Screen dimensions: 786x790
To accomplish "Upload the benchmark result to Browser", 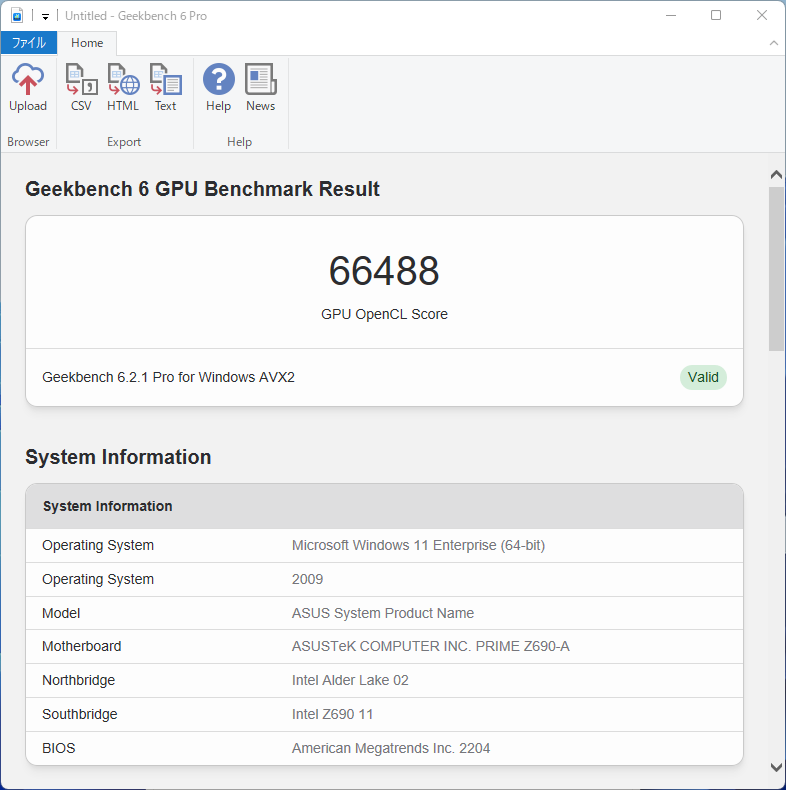I will pos(28,88).
